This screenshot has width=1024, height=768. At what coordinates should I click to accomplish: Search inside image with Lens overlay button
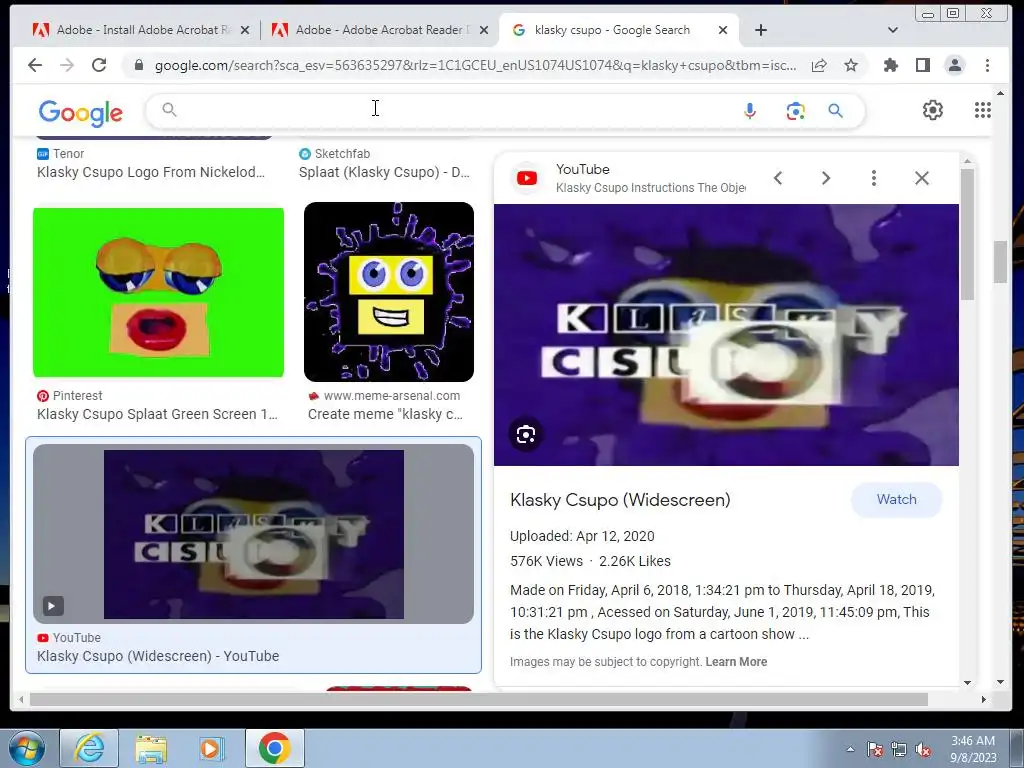click(526, 434)
